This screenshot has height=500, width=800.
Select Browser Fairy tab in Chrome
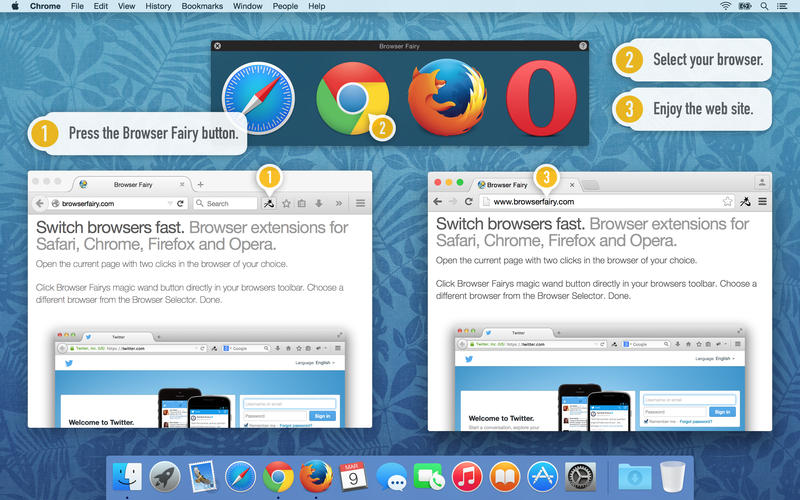(526, 185)
